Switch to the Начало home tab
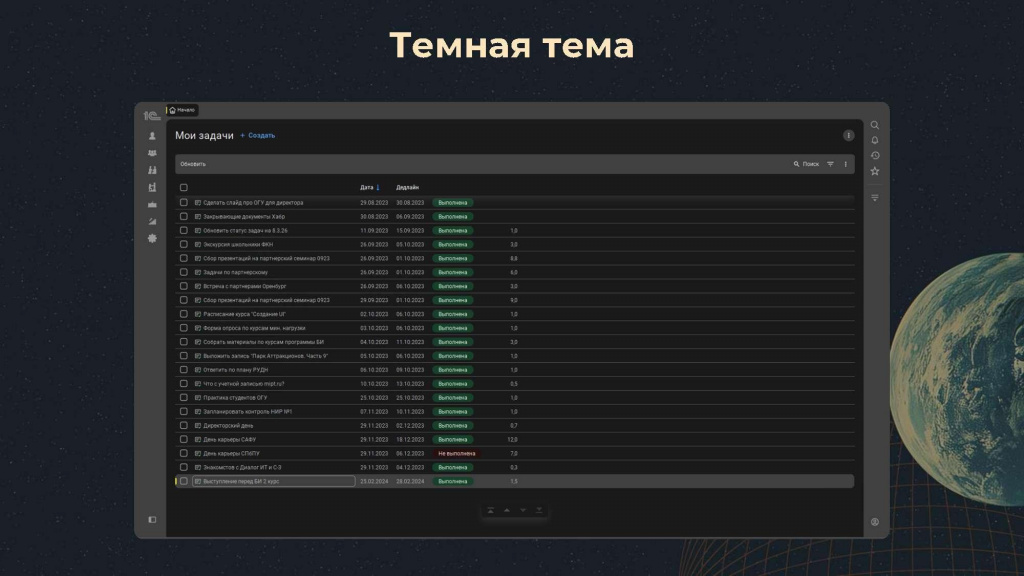 (182, 110)
